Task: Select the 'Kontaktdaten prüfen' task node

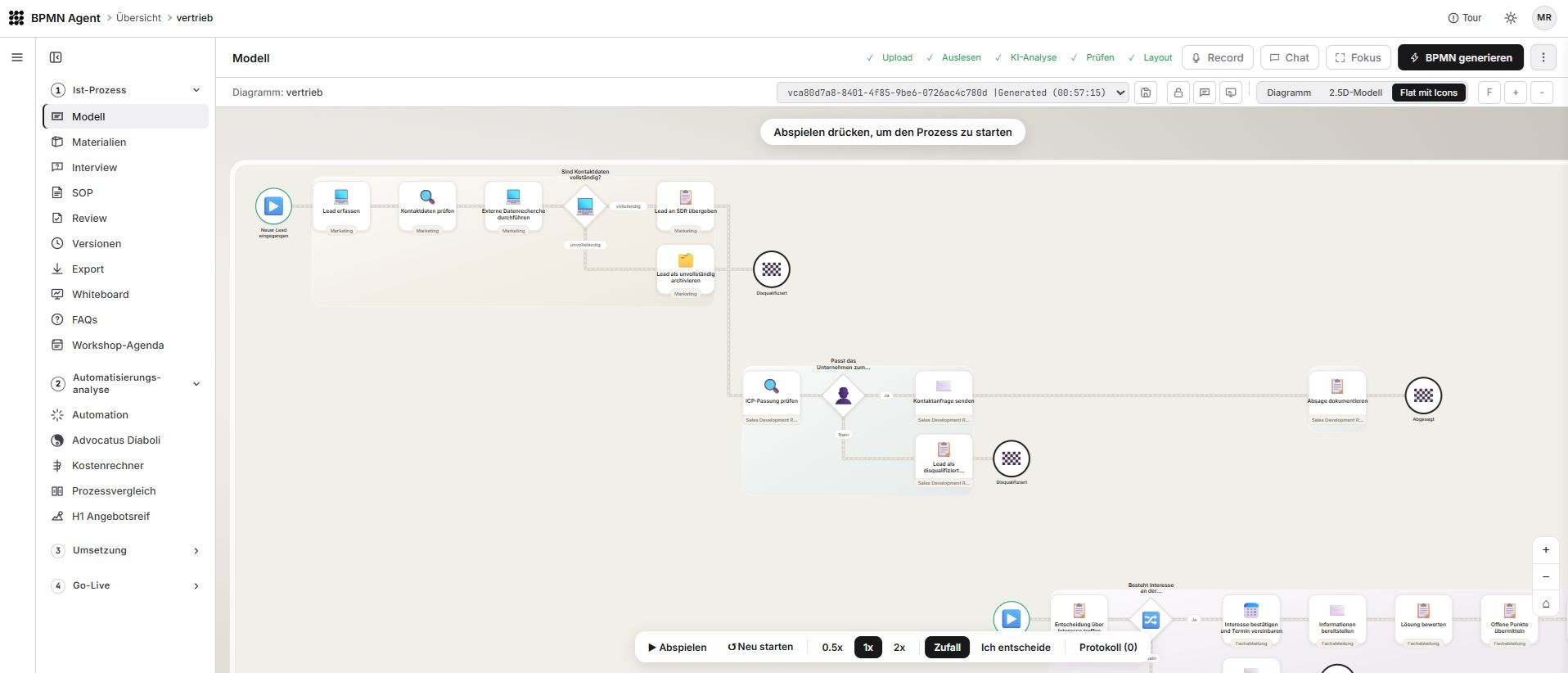Action: coord(427,206)
